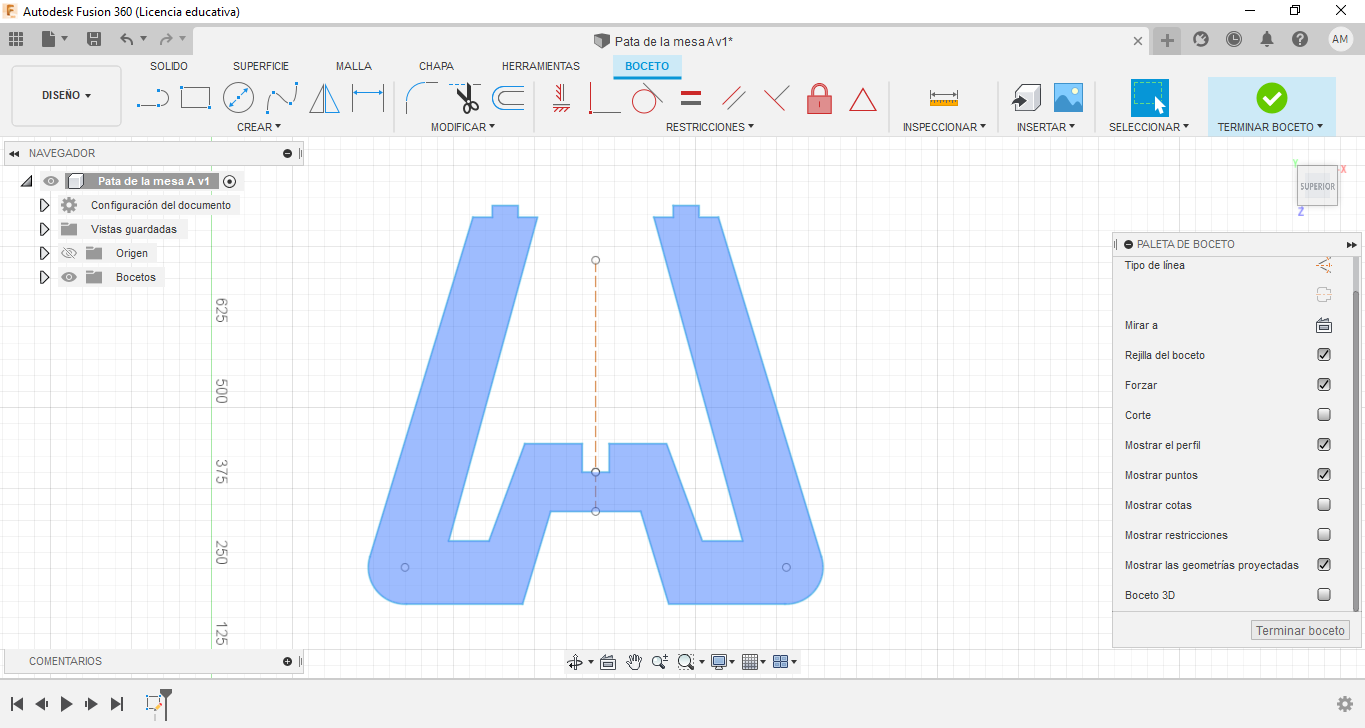The height and width of the screenshot is (728, 1365).
Task: Apply the Coincident constraint
Action: 604,98
